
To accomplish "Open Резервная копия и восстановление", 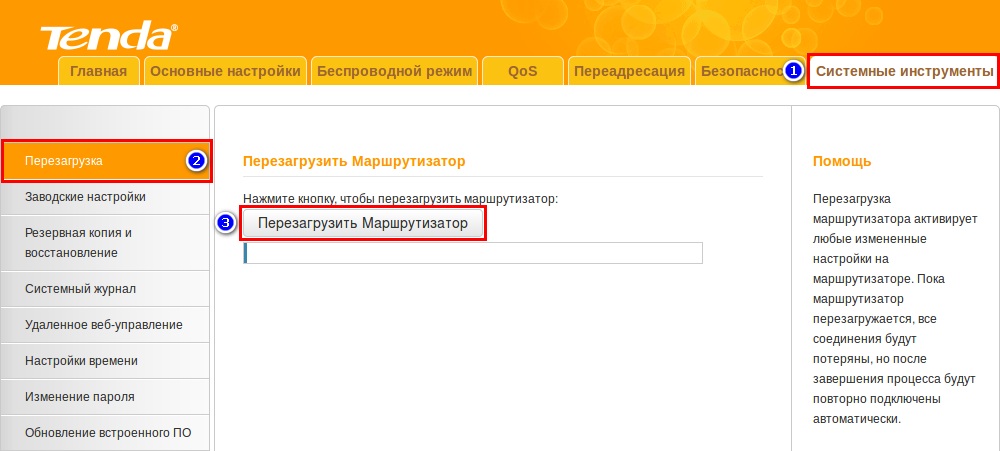I will (x=106, y=243).
